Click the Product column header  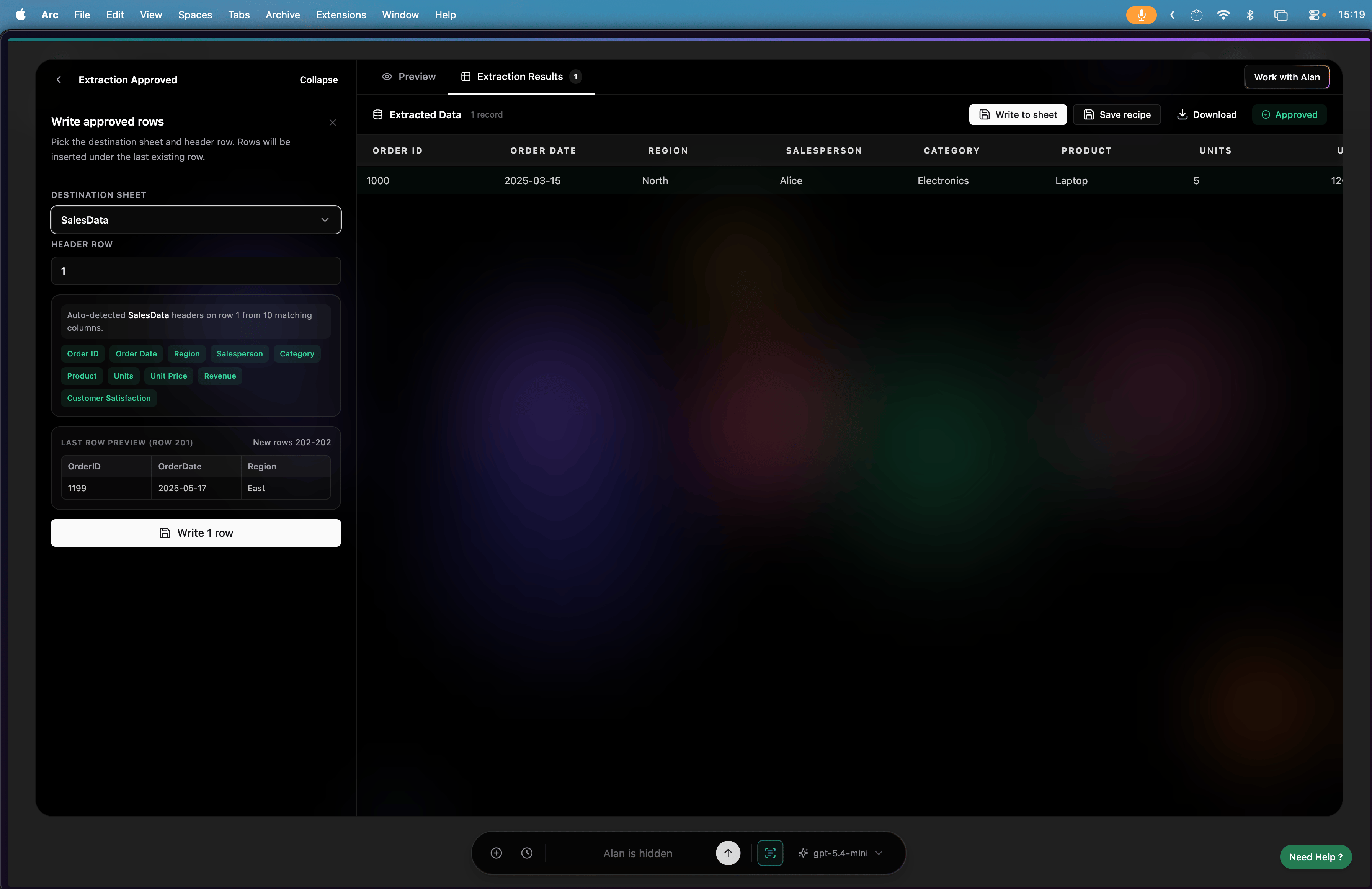click(1087, 150)
